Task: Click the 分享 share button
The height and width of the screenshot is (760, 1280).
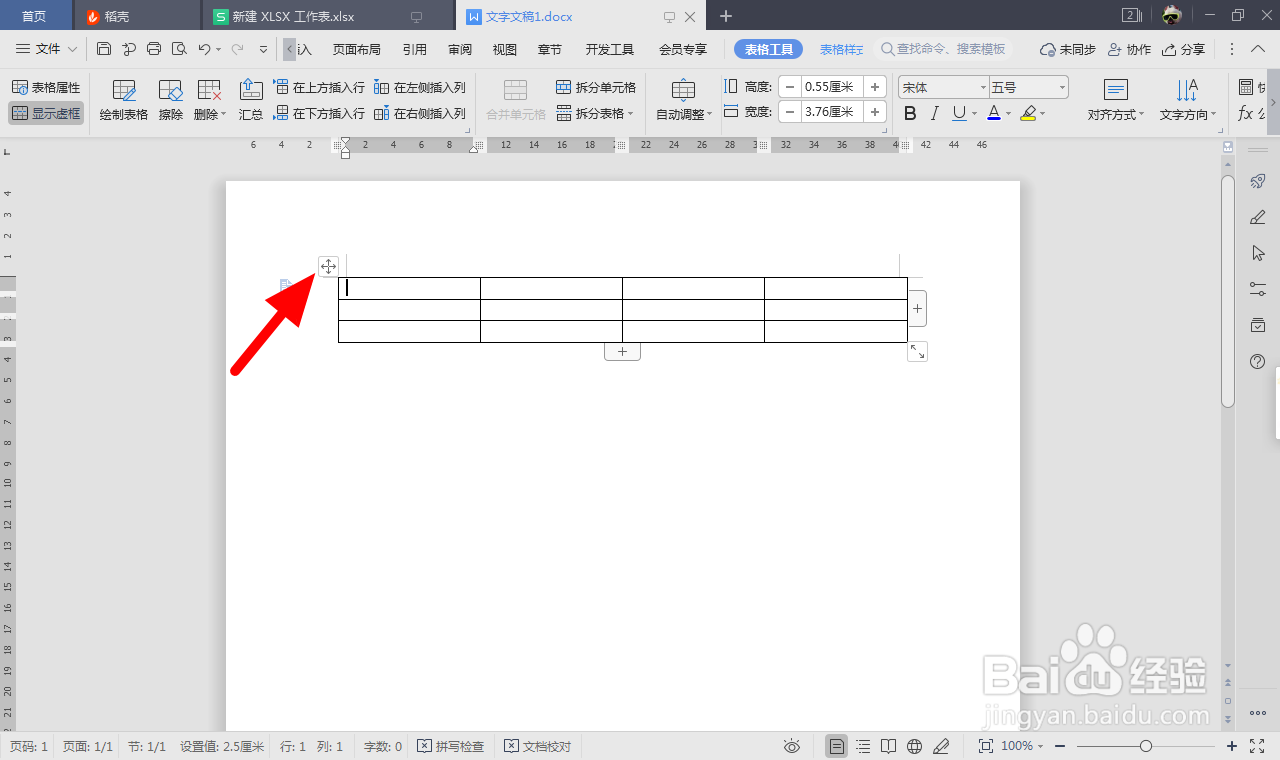Action: 1183,49
